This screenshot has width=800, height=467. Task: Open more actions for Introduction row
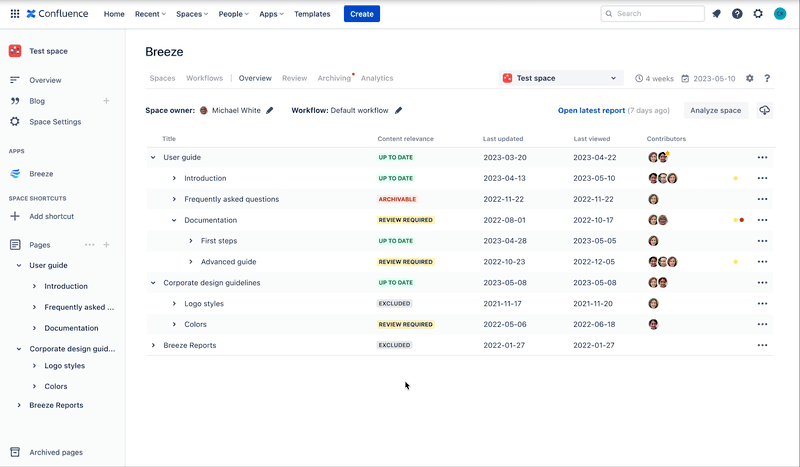[762, 178]
